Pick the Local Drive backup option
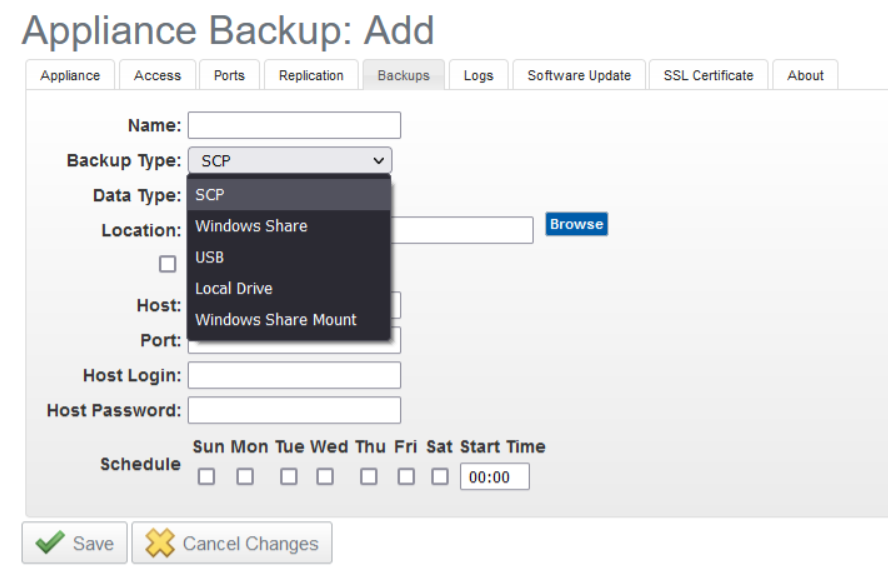The height and width of the screenshot is (575, 888). coord(234,288)
